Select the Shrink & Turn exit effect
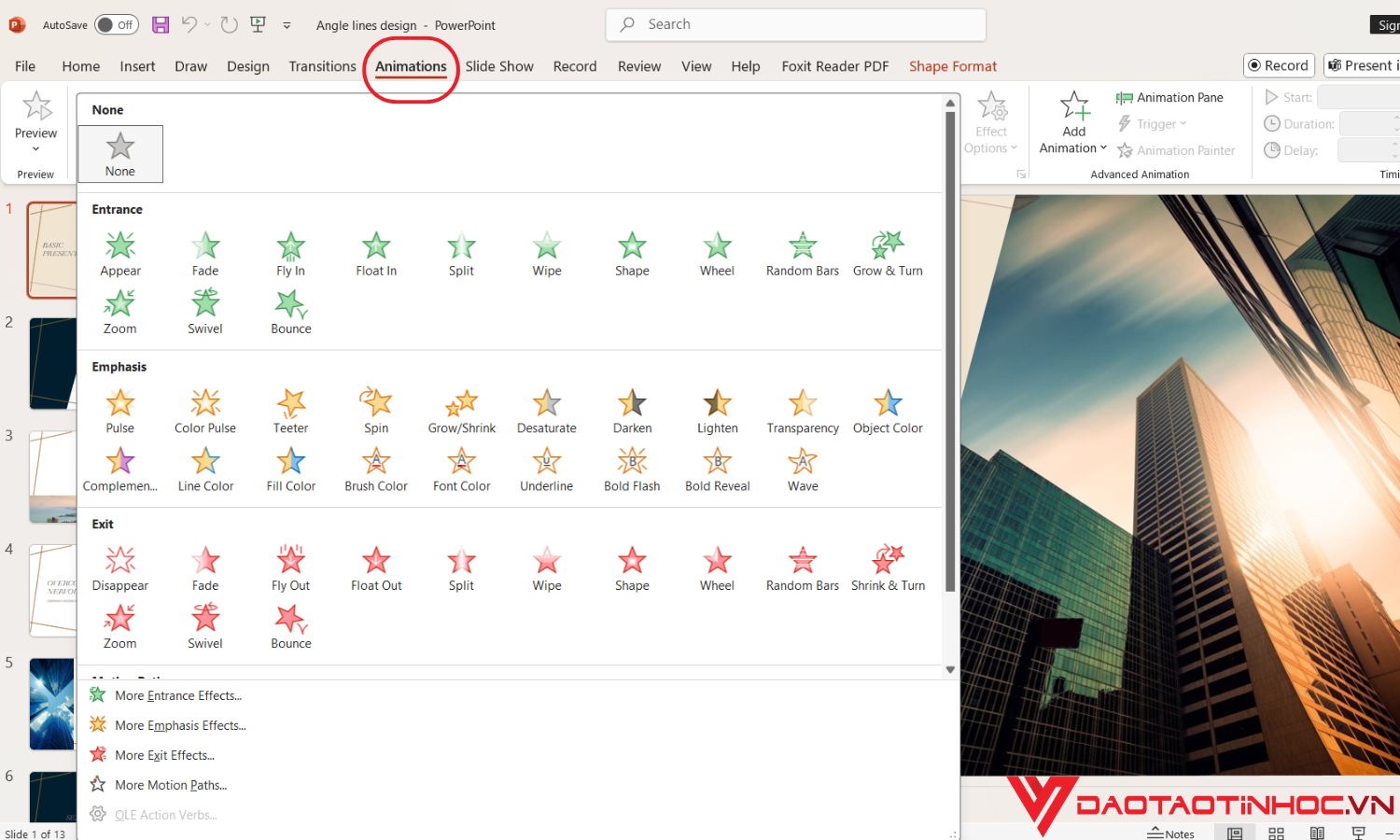1400x840 pixels. 887,566
